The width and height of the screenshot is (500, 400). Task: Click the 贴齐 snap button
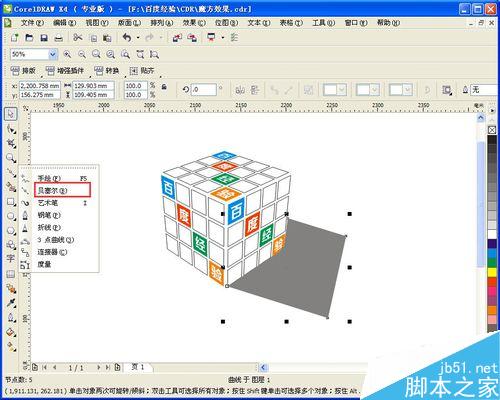tap(142, 71)
